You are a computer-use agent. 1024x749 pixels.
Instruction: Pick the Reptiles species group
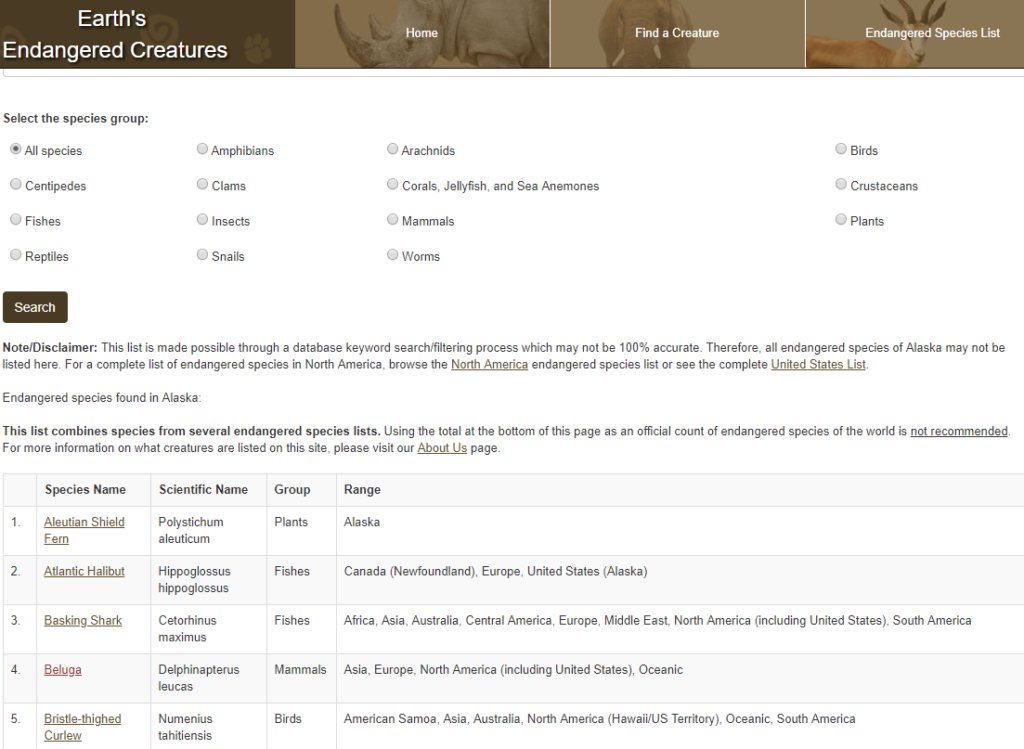[16, 253]
